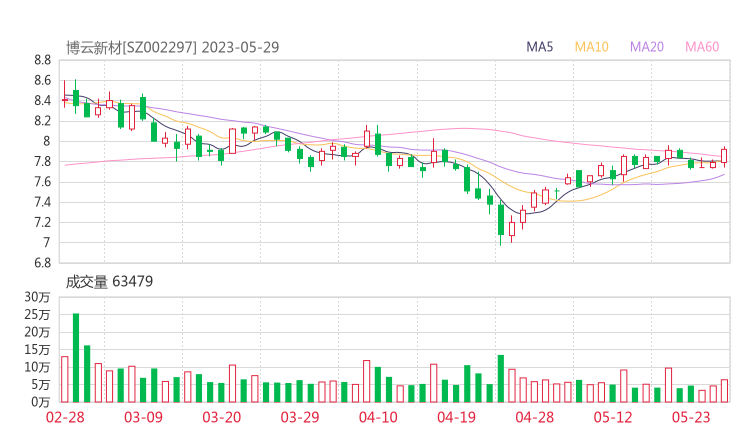Click the 04-19 date axis label
740x440 pixels.
pos(456,417)
